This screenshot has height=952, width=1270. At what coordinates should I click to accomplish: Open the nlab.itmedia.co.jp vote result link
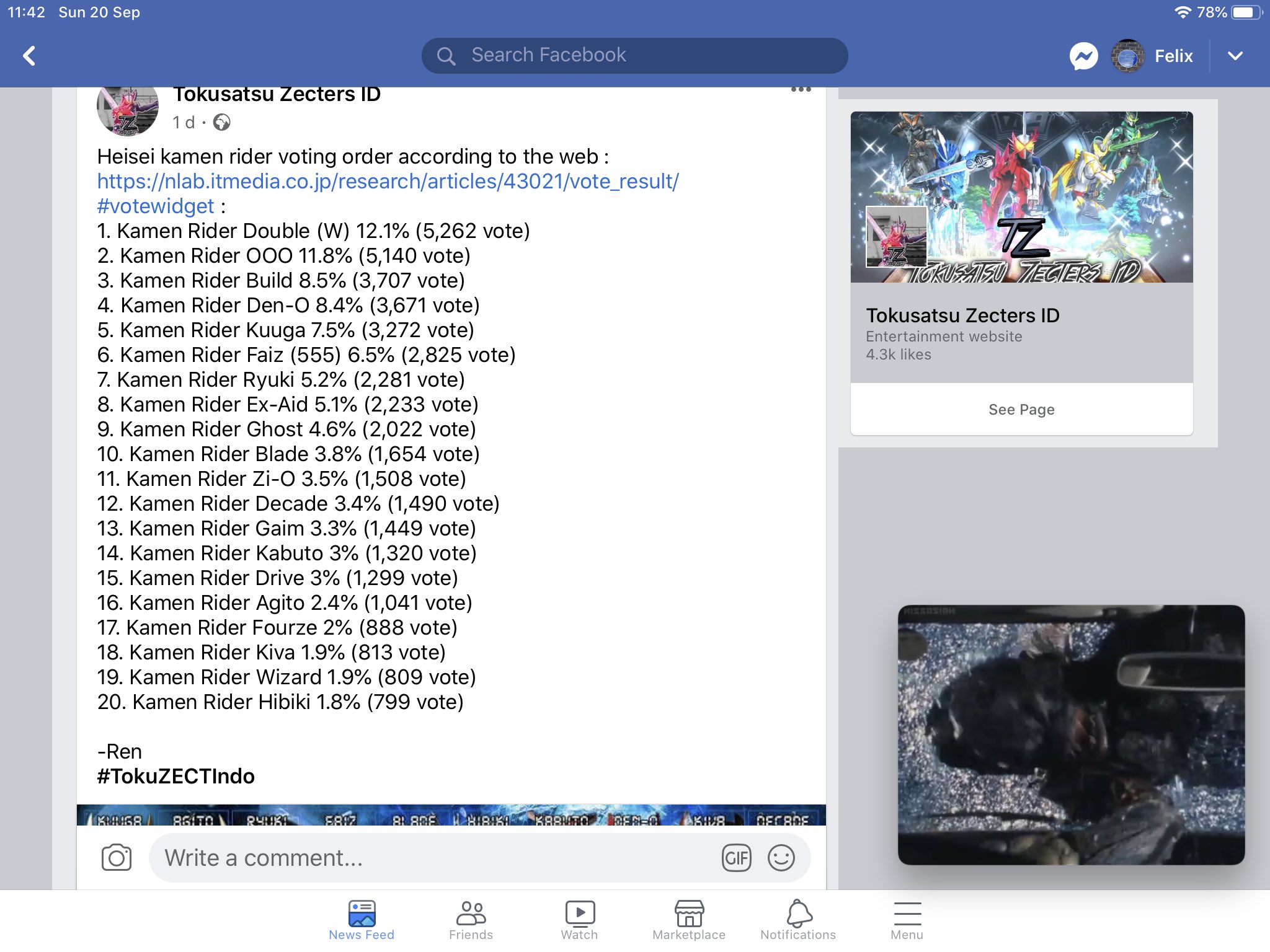tap(388, 182)
